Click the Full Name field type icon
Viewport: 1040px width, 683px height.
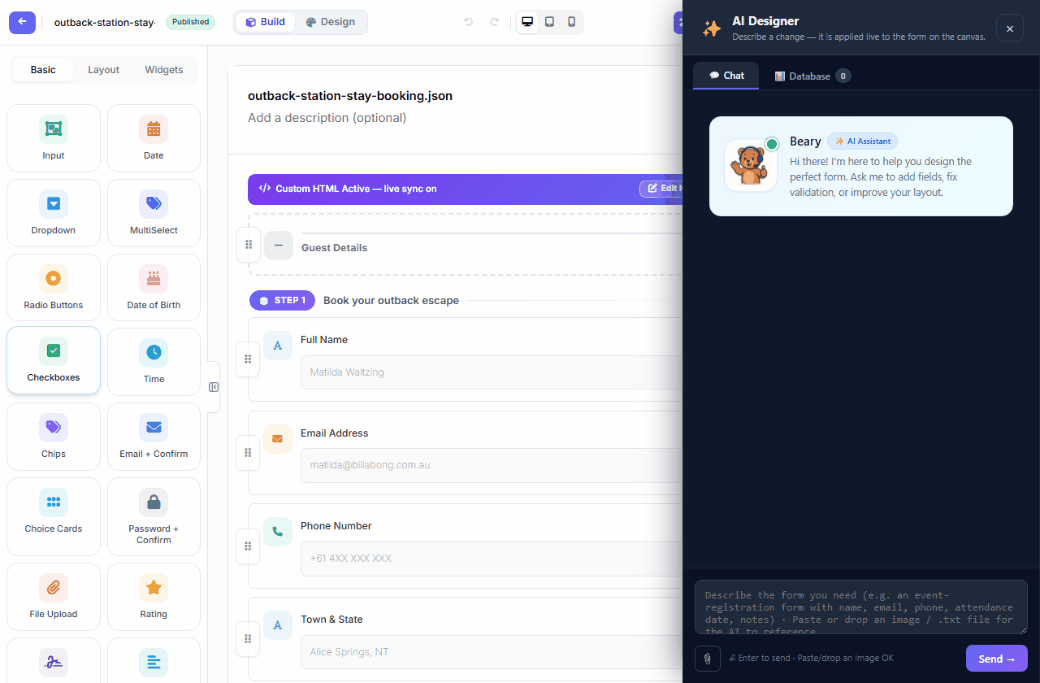[278, 345]
